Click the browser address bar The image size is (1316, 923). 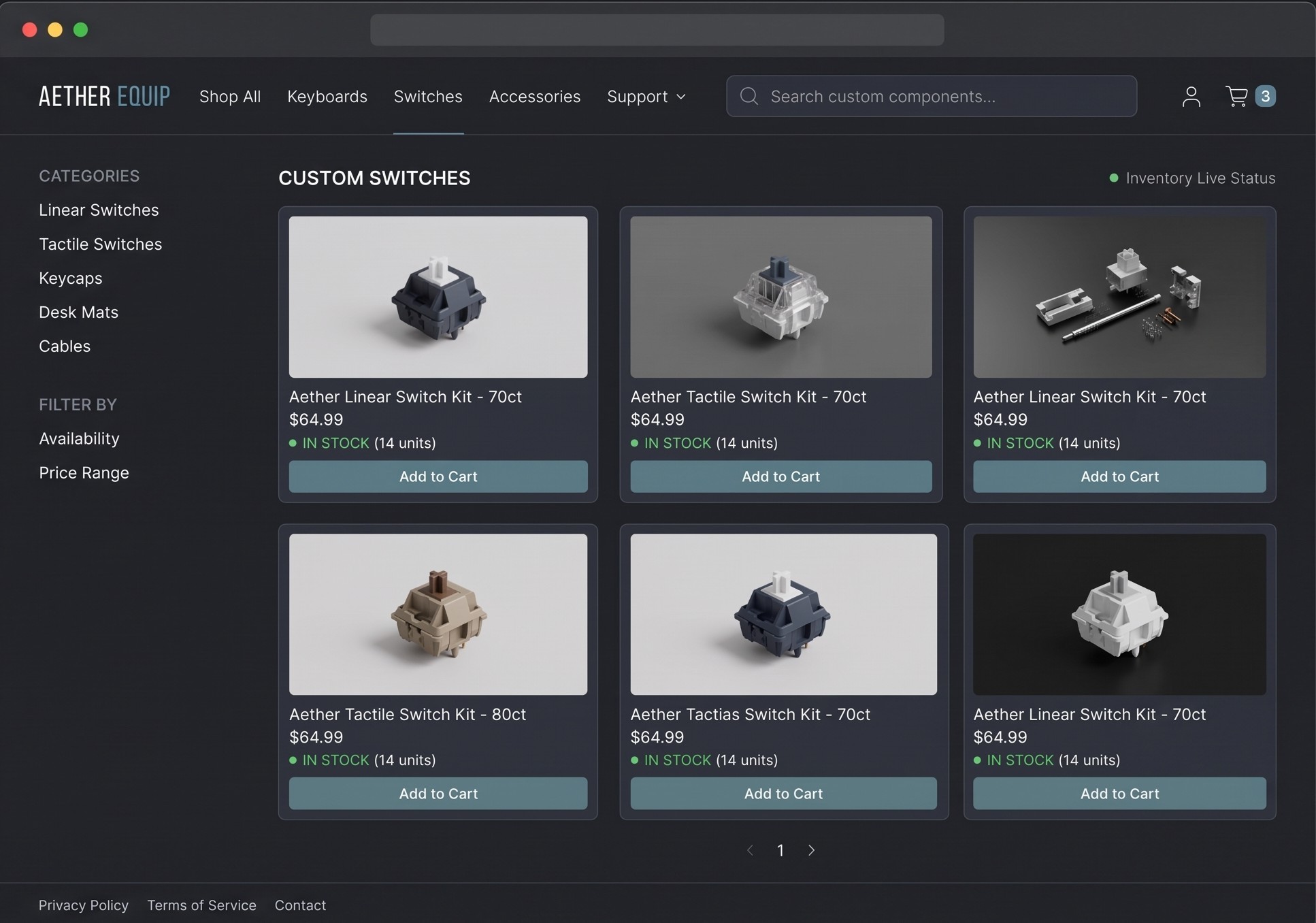coord(657,30)
